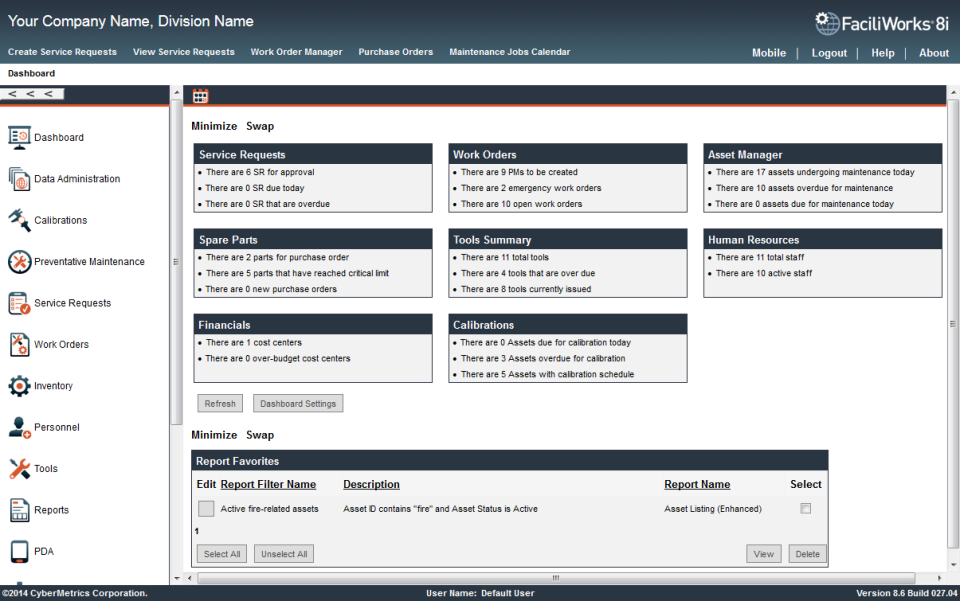
Task: Open the Tools wrench icon
Action: (x=19, y=469)
